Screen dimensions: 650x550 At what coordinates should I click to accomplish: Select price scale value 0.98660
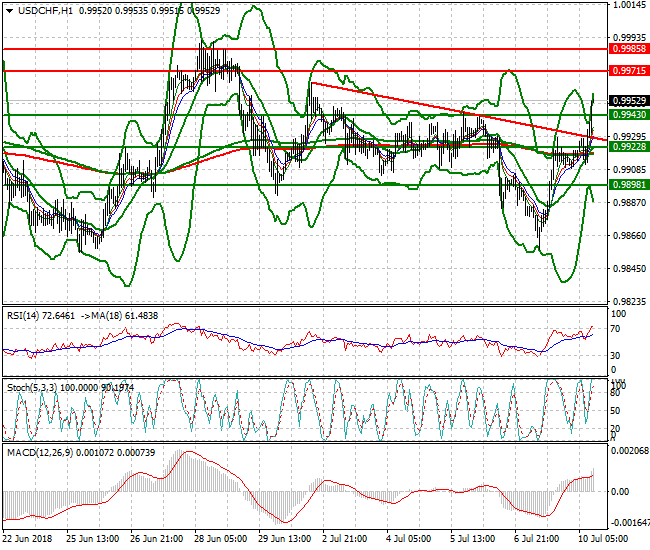click(629, 235)
